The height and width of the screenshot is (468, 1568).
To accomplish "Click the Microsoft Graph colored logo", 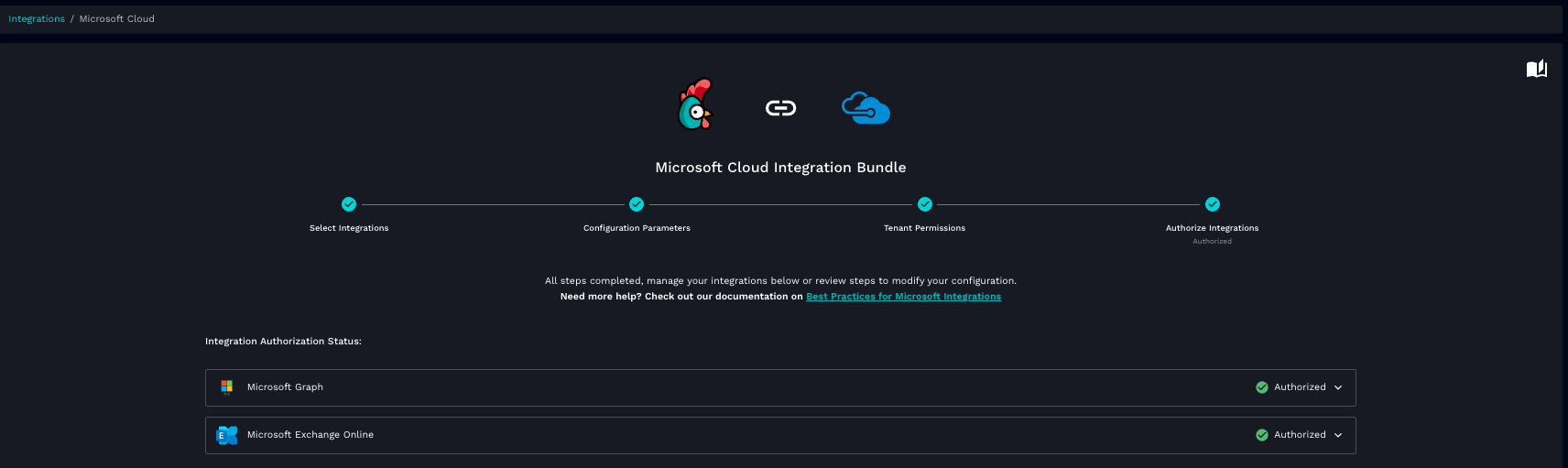I will 226,387.
